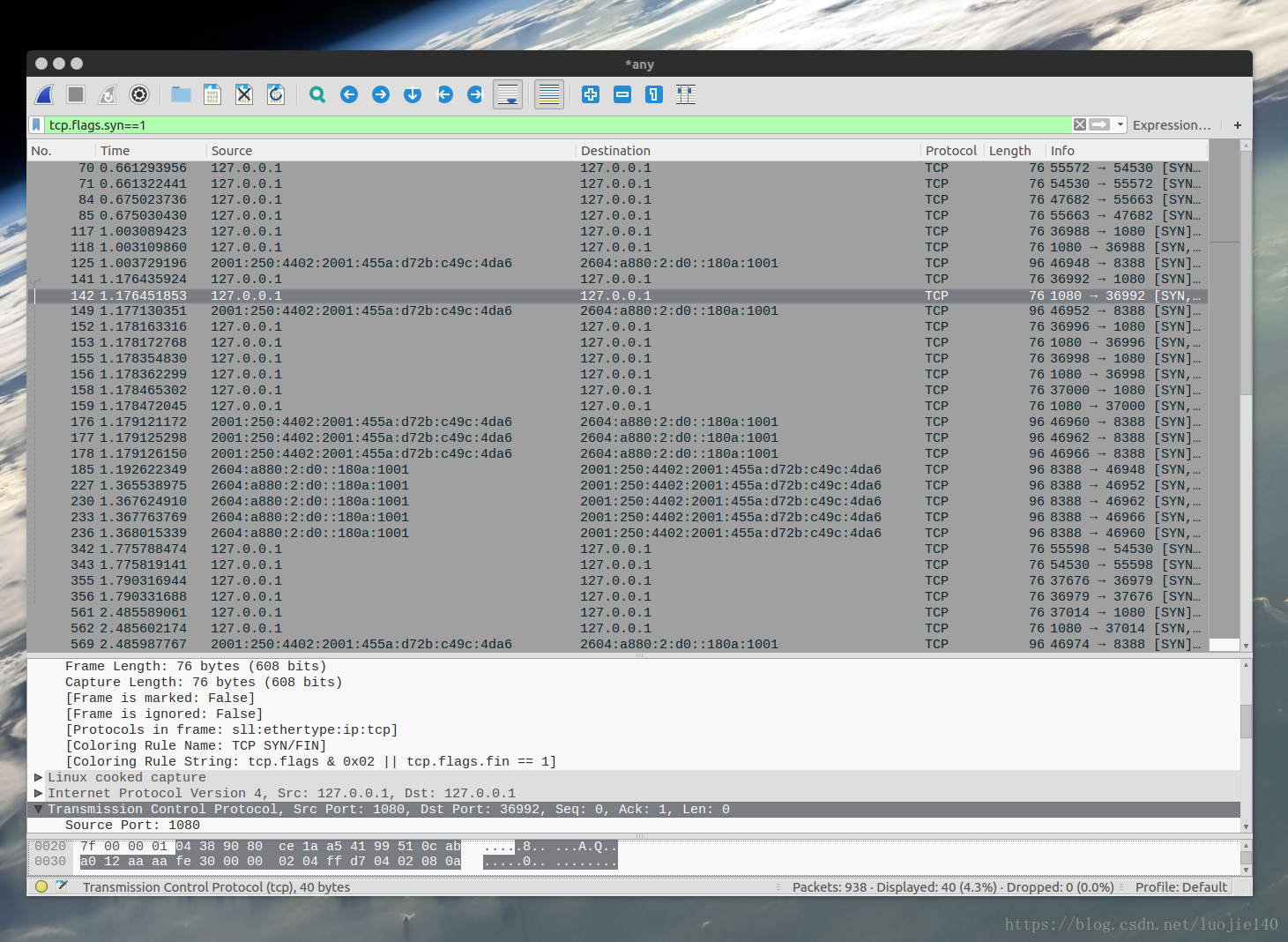Select packet 569 at time 2.485987767
This screenshot has width=1288, height=942.
[x=617, y=644]
